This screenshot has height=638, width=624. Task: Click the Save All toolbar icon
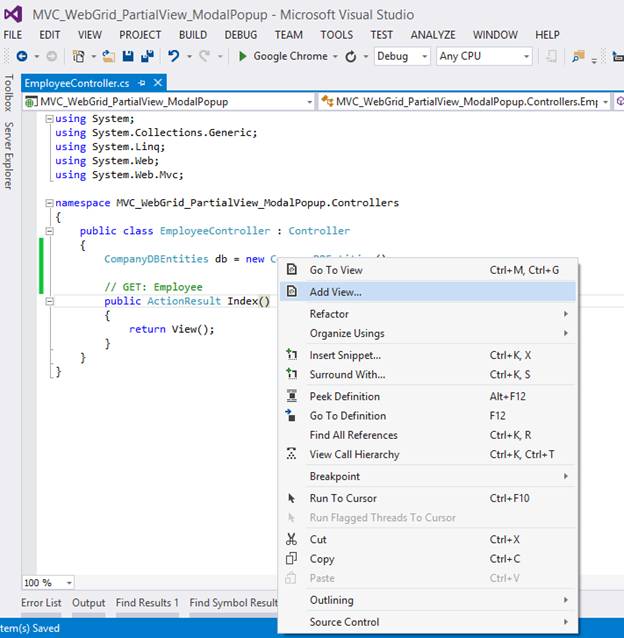tap(147, 57)
